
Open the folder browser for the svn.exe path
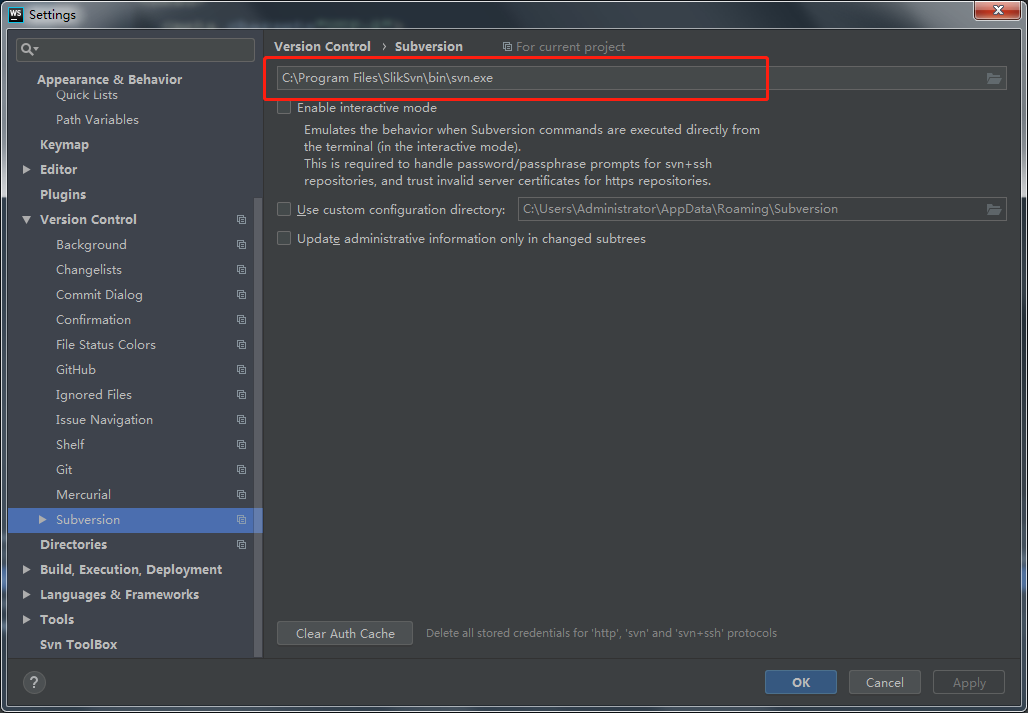click(994, 78)
